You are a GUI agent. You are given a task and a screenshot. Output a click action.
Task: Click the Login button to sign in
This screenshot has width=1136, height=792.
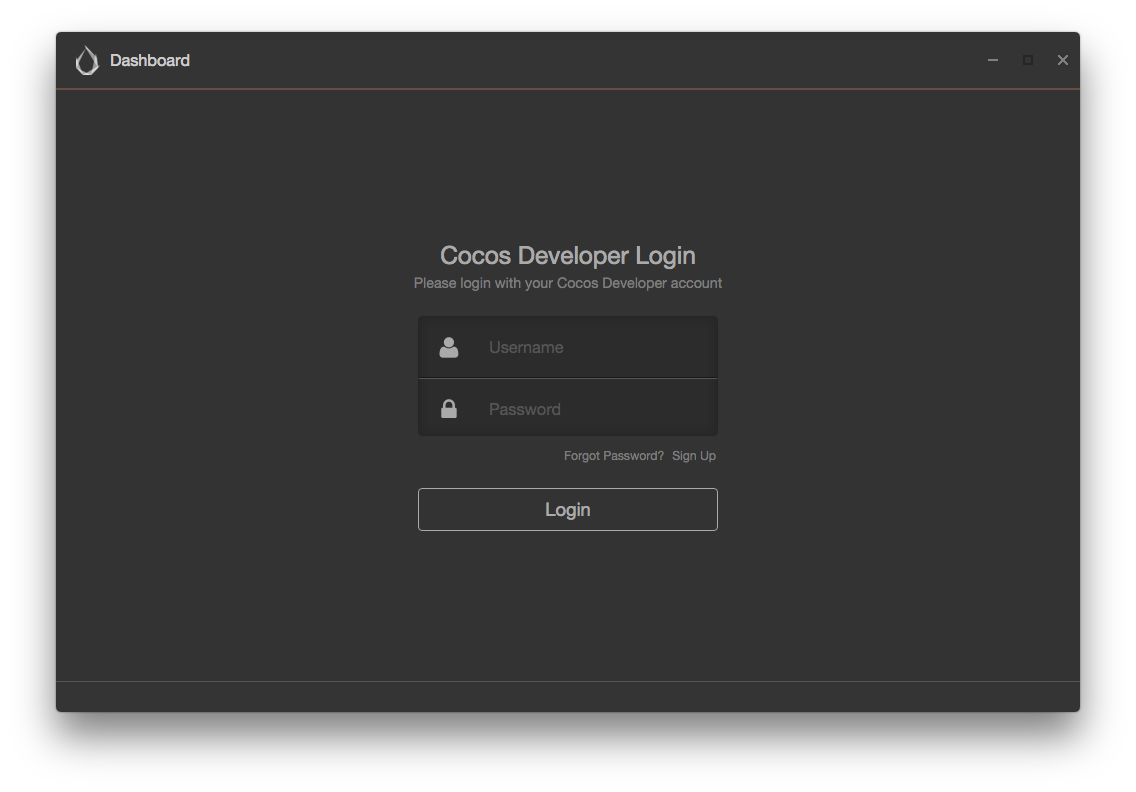pos(567,509)
